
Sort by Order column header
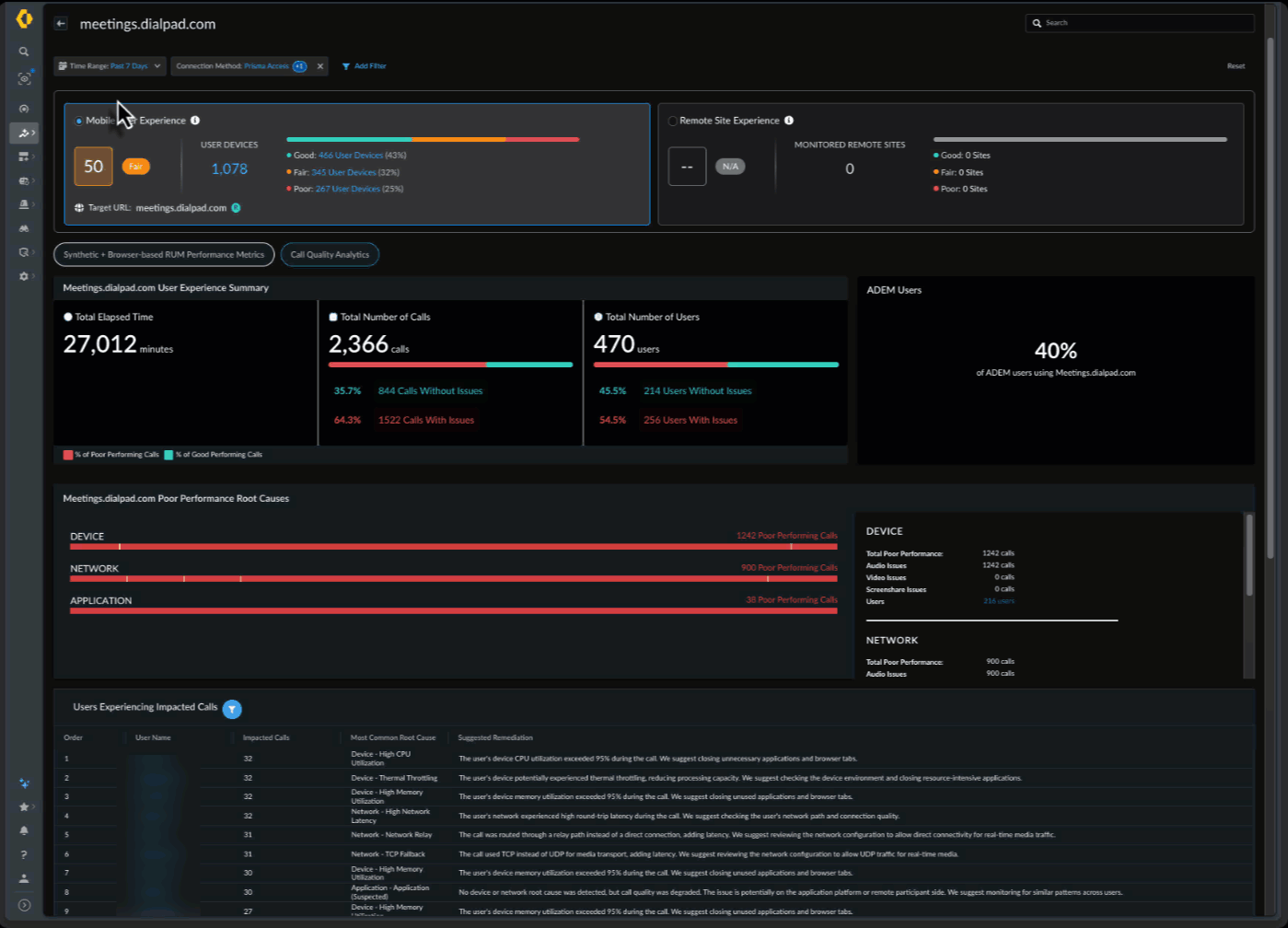click(73, 737)
